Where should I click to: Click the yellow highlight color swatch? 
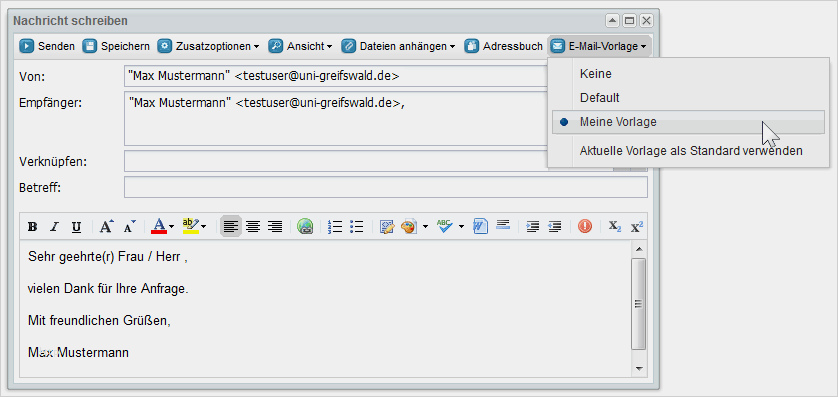click(x=191, y=227)
